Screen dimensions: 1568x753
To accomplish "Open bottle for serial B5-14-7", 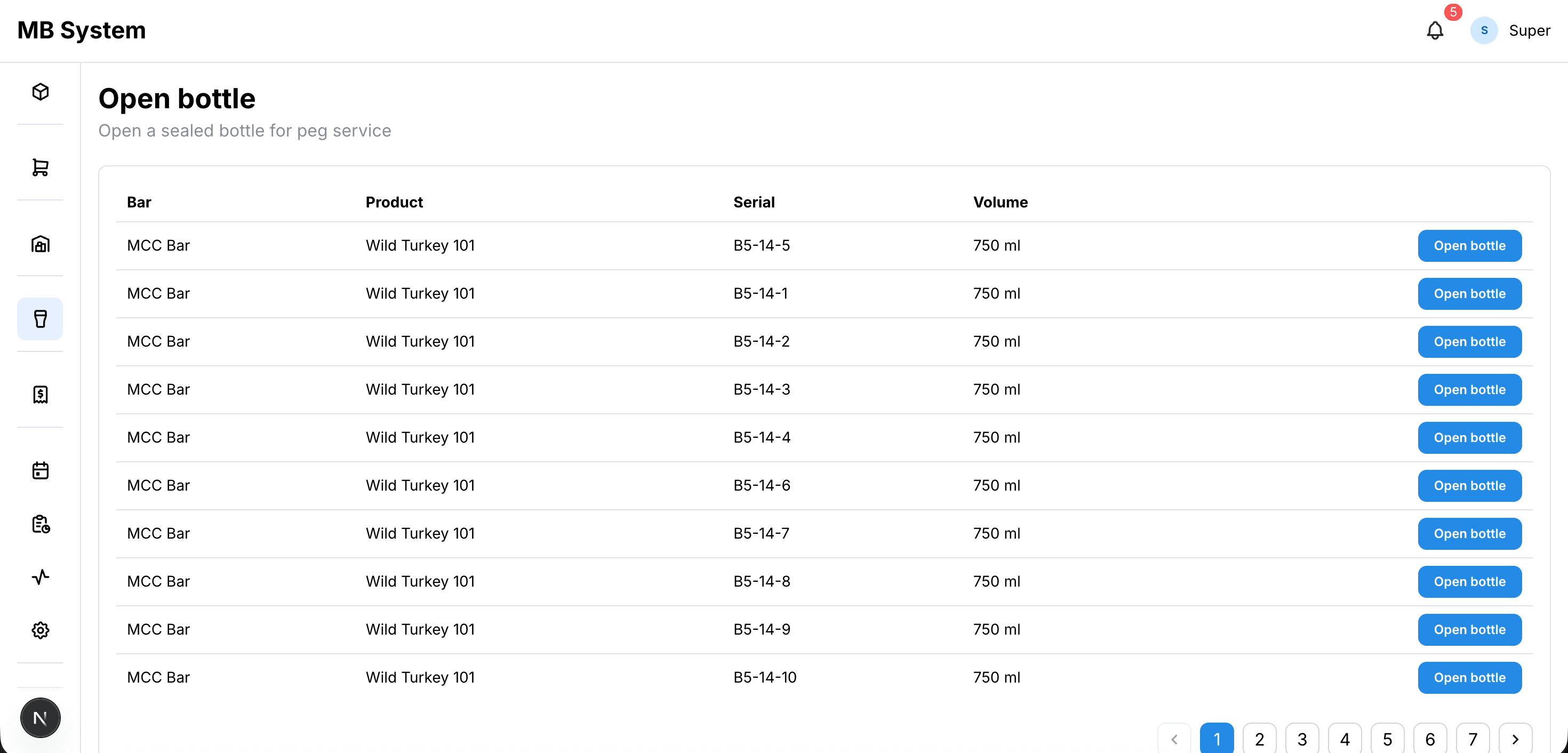I will (1469, 534).
